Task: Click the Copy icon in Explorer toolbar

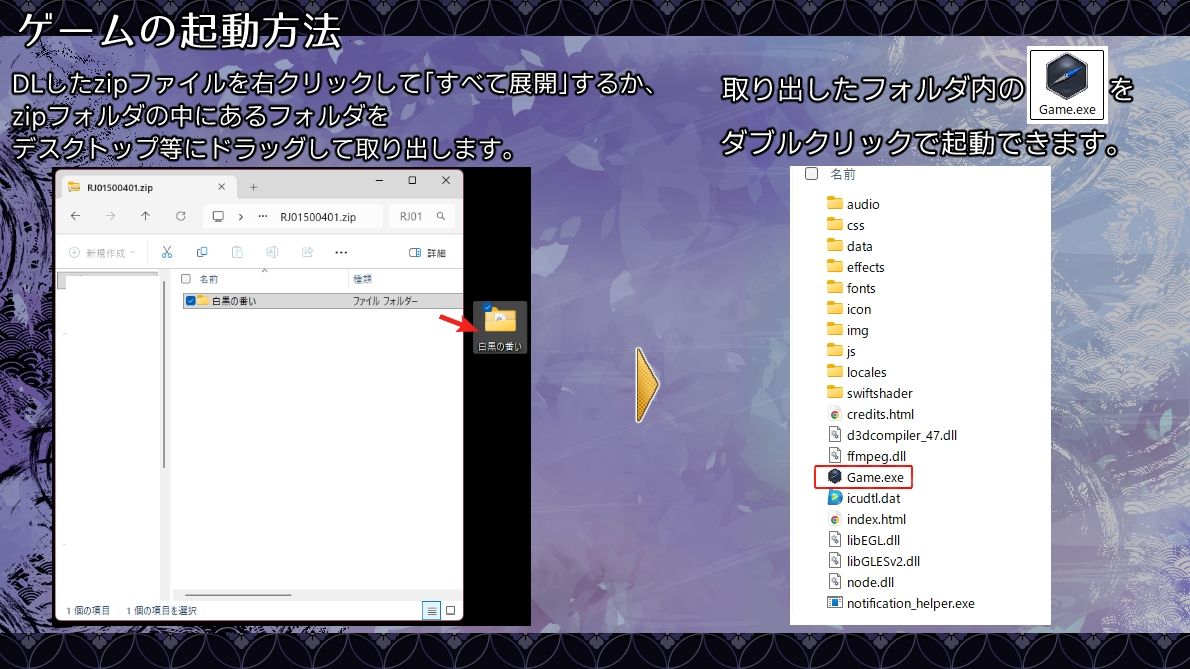Action: pos(203,253)
